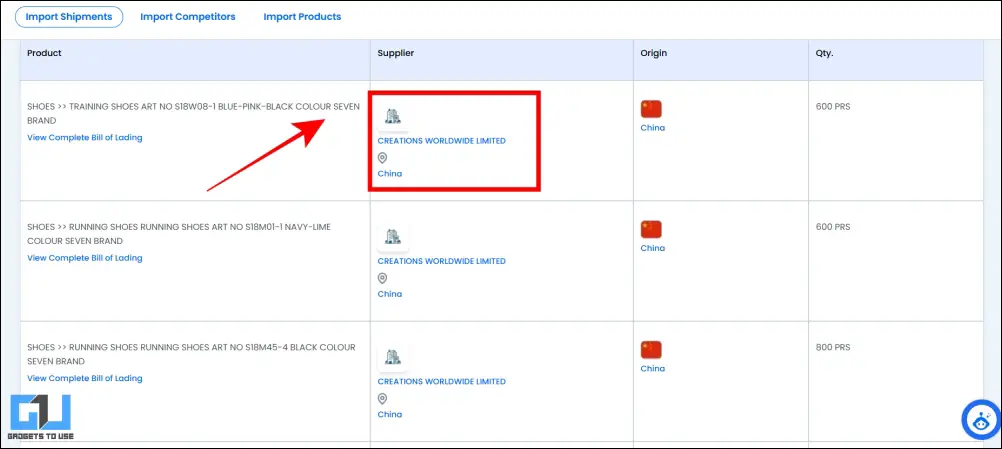Click supplier building icon in S18M45-4 row
Image resolution: width=1002 pixels, height=449 pixels.
point(392,357)
